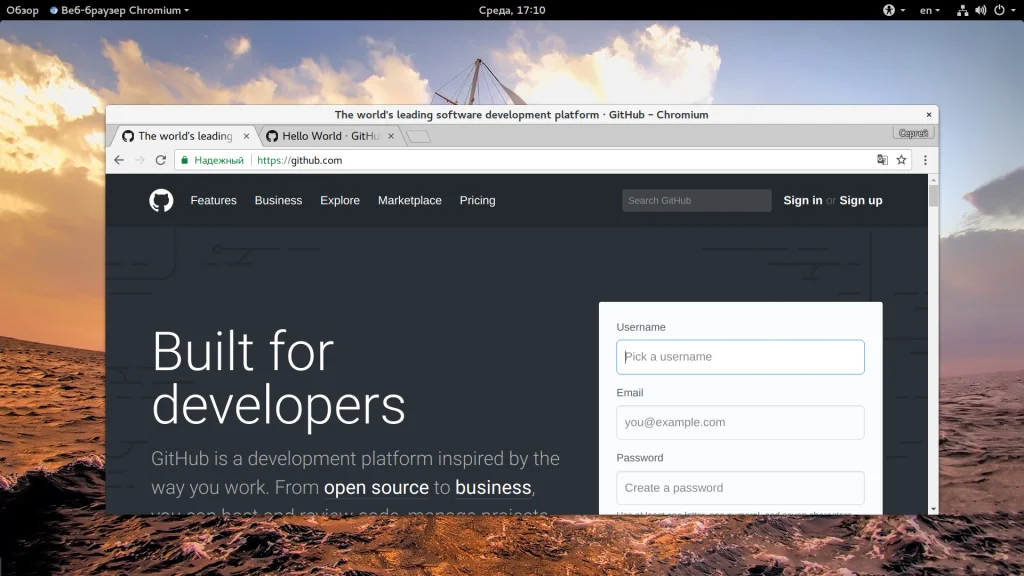The image size is (1024, 576).
Task: Reload the page with the refresh icon
Action: click(x=160, y=160)
